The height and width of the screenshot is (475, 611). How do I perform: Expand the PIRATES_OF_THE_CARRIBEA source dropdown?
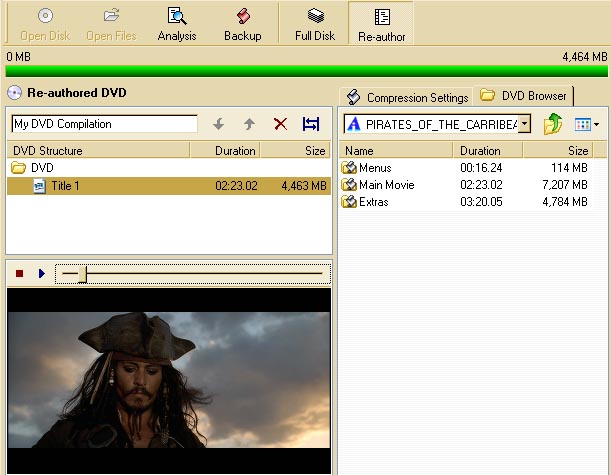[x=524, y=124]
